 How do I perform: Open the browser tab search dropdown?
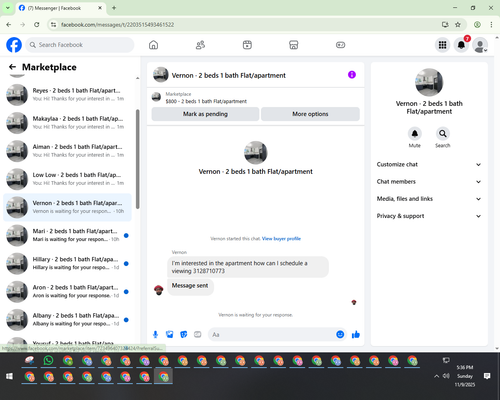8,8
